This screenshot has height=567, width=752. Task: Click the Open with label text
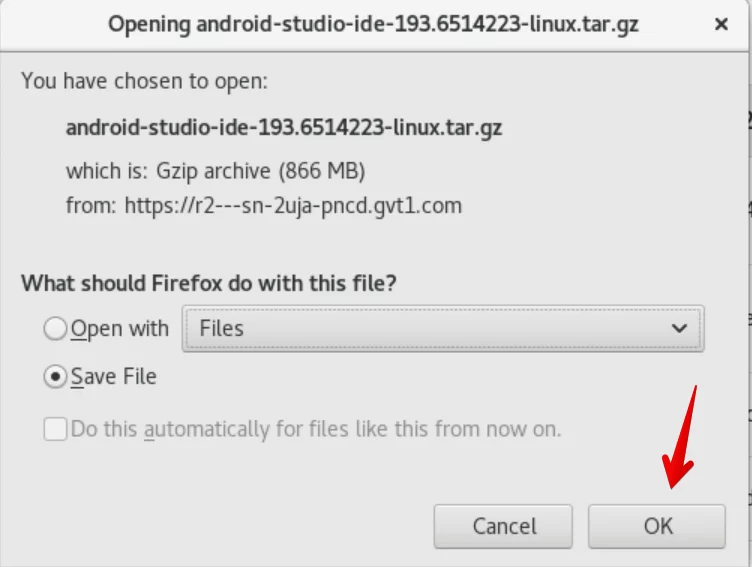(x=120, y=330)
